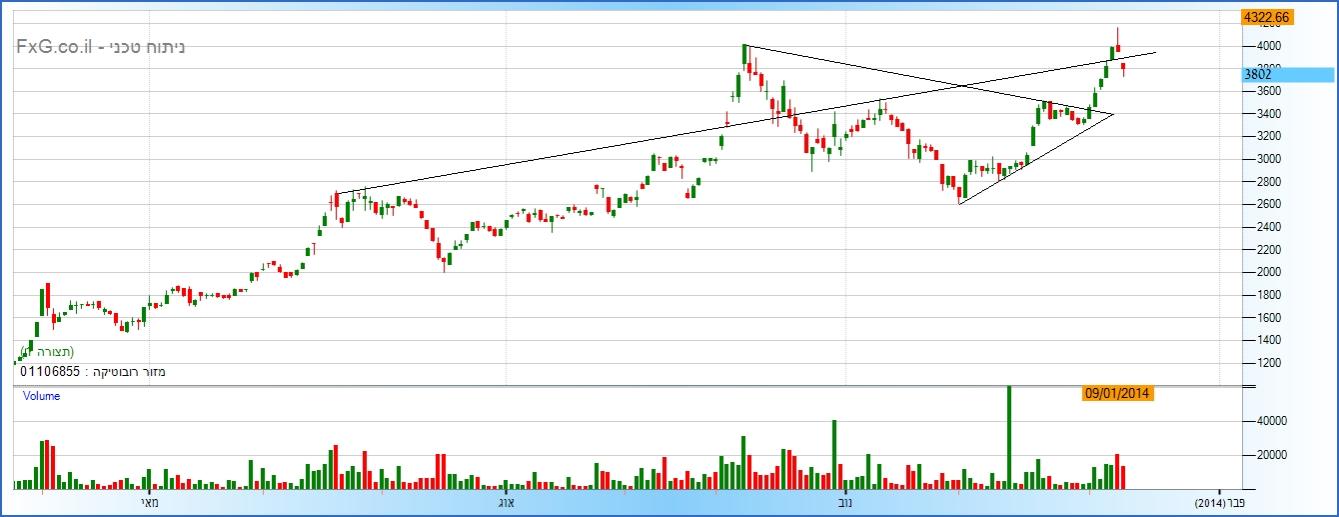Viewport: 1339px width, 517px height.
Task: Select the נוב month label on time axis
Action: click(845, 503)
